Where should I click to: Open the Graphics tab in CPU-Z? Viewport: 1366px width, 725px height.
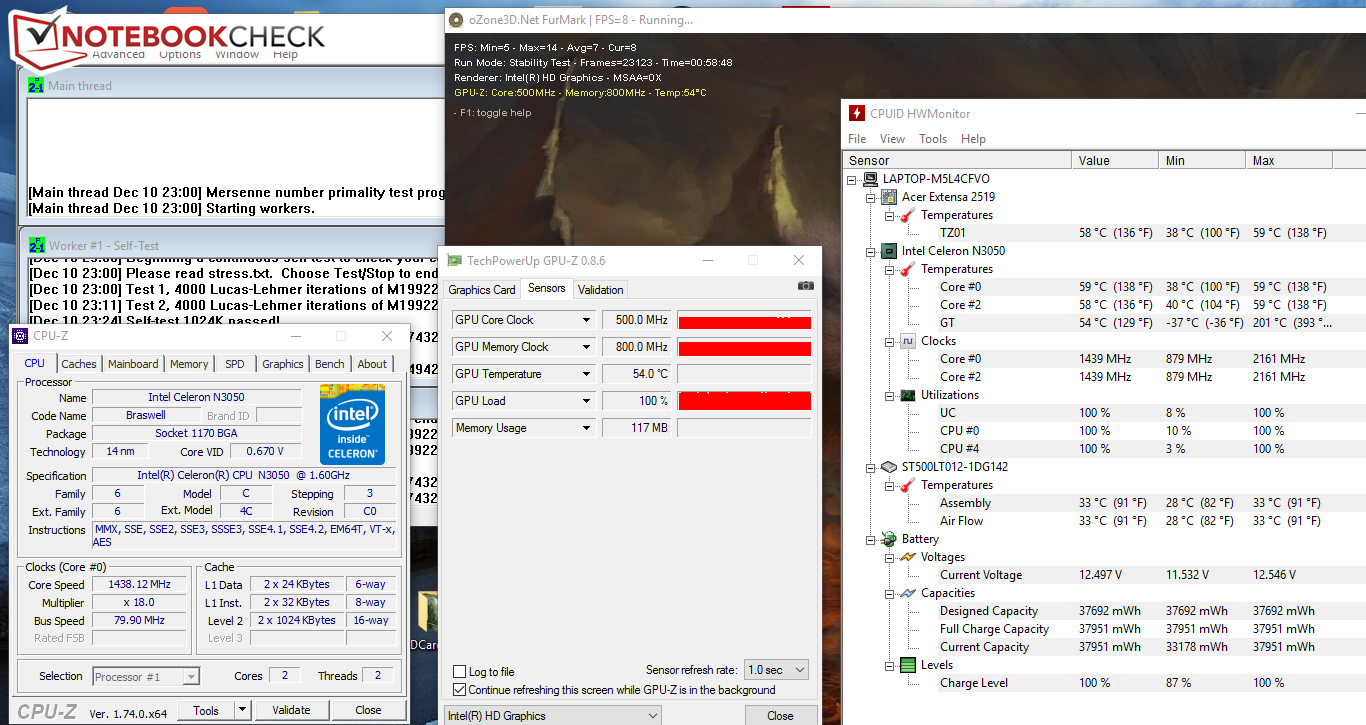283,364
